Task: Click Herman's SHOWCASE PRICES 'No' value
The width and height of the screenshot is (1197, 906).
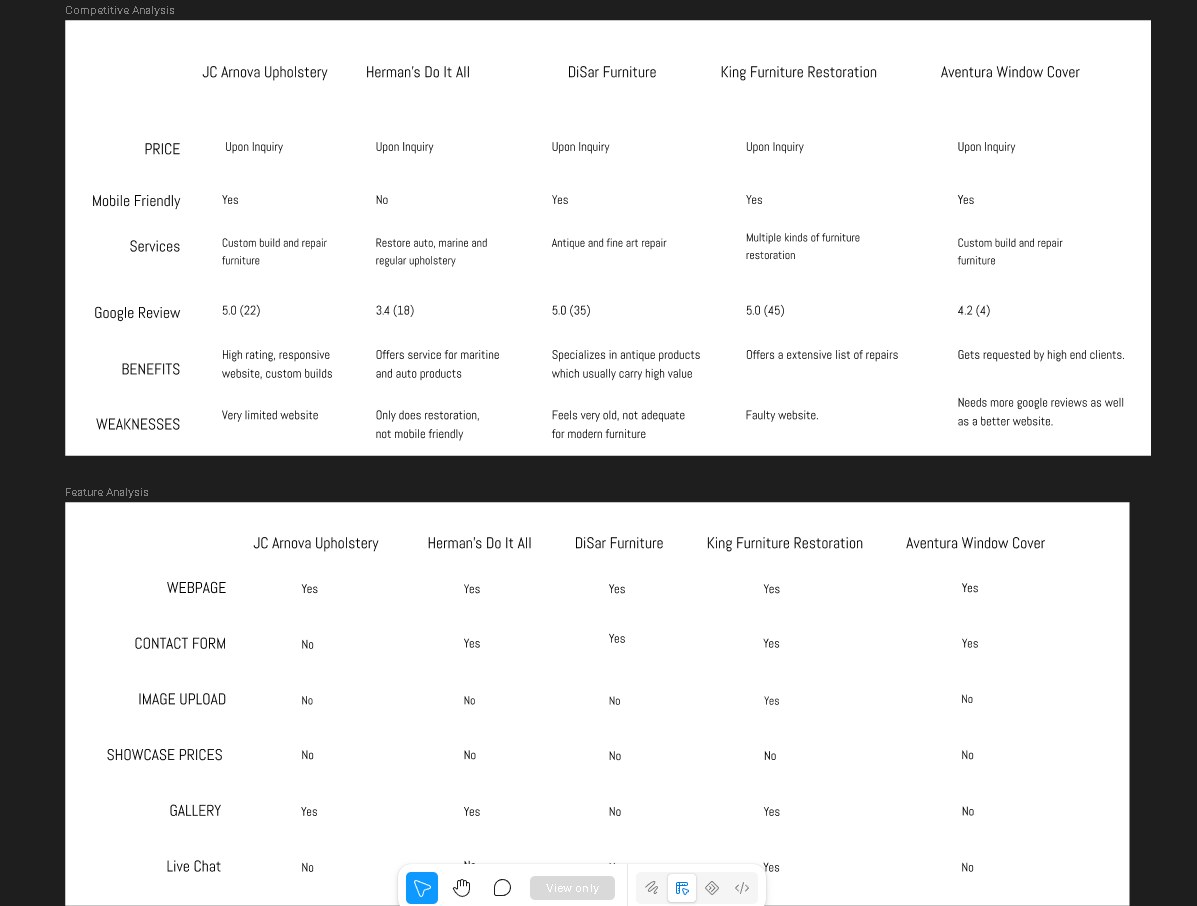Action: pos(469,756)
